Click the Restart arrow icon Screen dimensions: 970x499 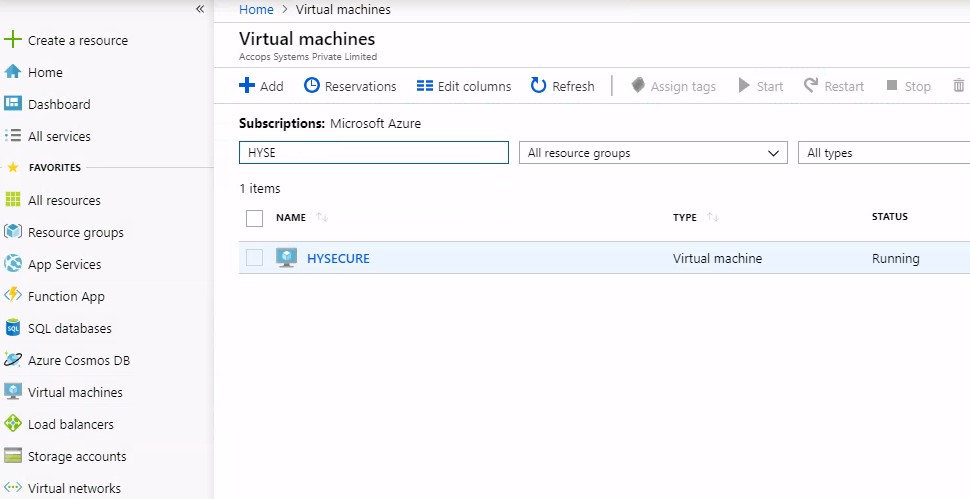pyautogui.click(x=811, y=85)
